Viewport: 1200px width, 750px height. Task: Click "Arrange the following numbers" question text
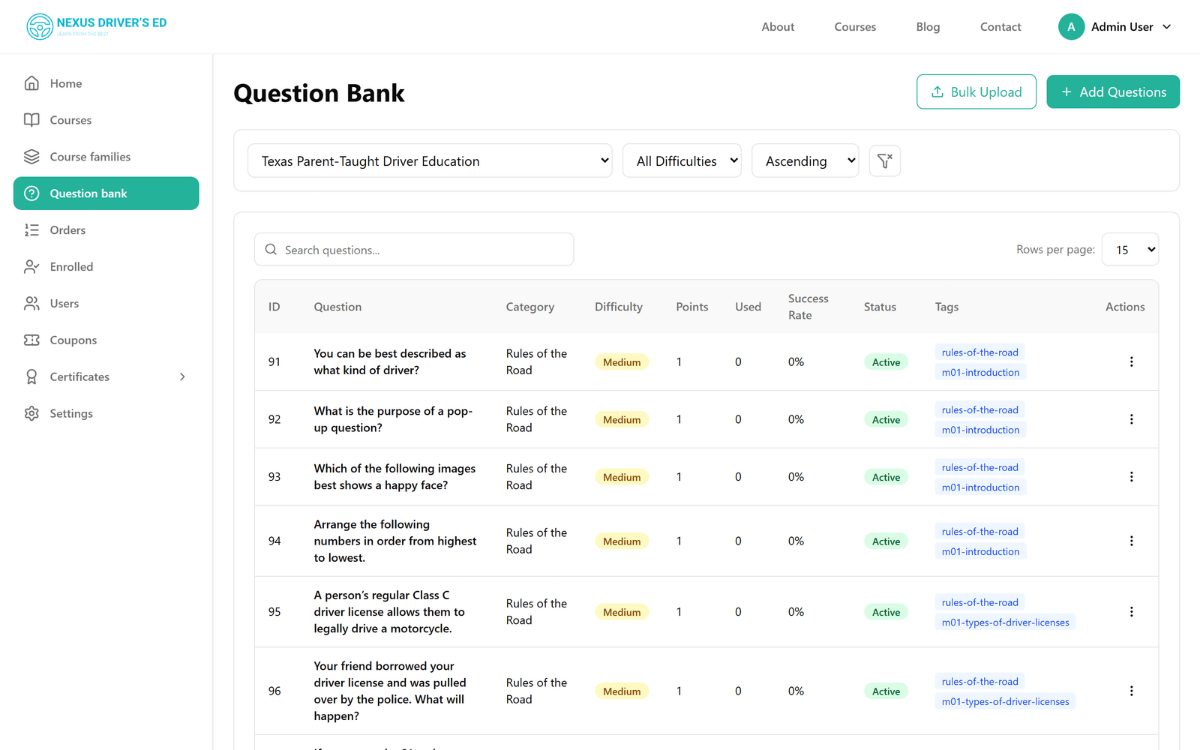[x=395, y=541]
